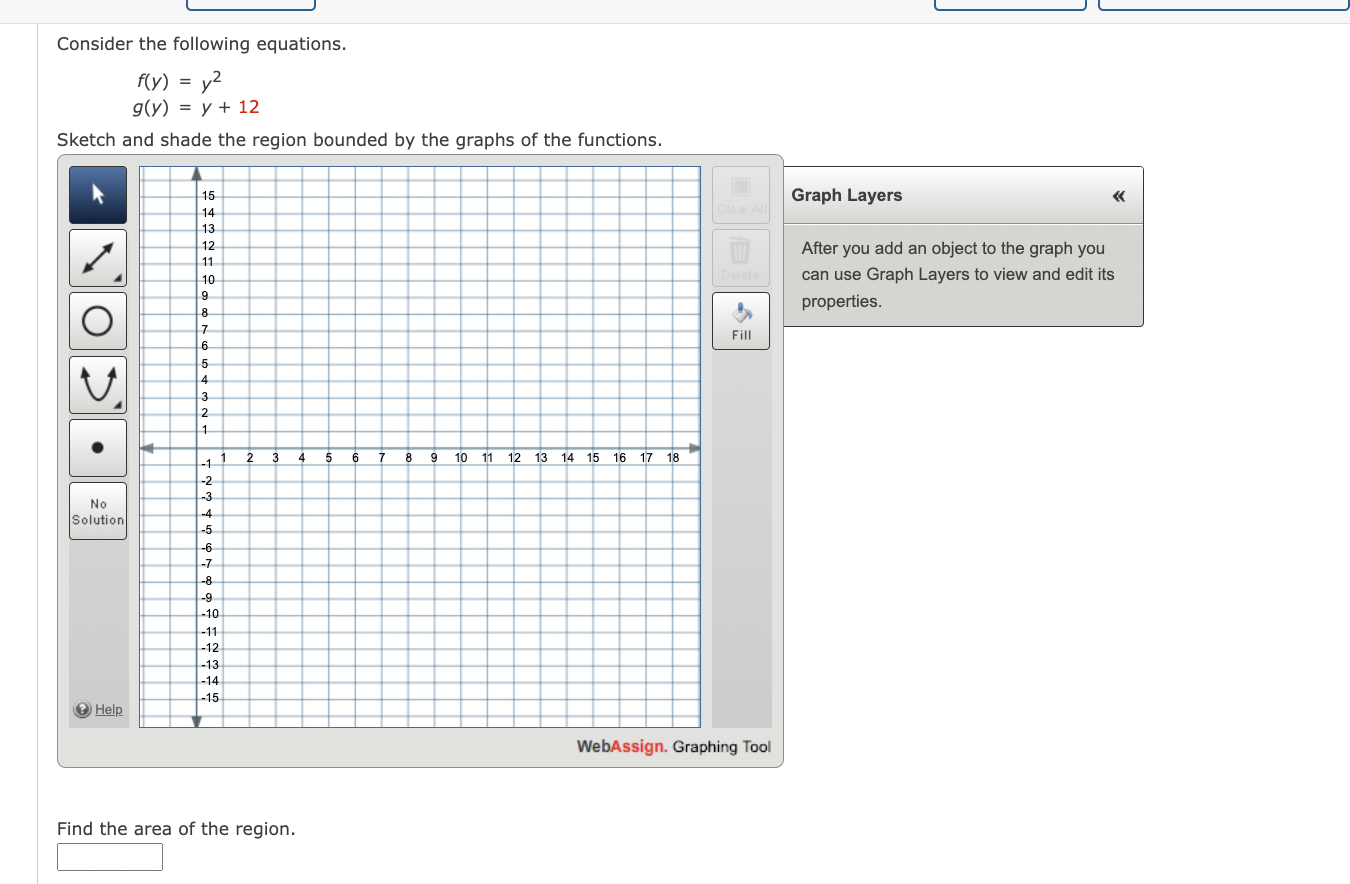Open the Help link
The width and height of the screenshot is (1350, 884).
(108, 709)
